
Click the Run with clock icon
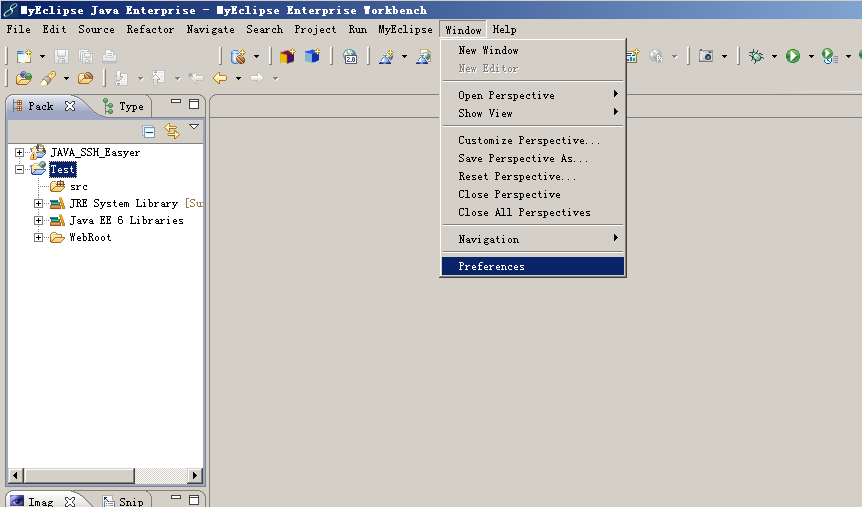tap(830, 56)
